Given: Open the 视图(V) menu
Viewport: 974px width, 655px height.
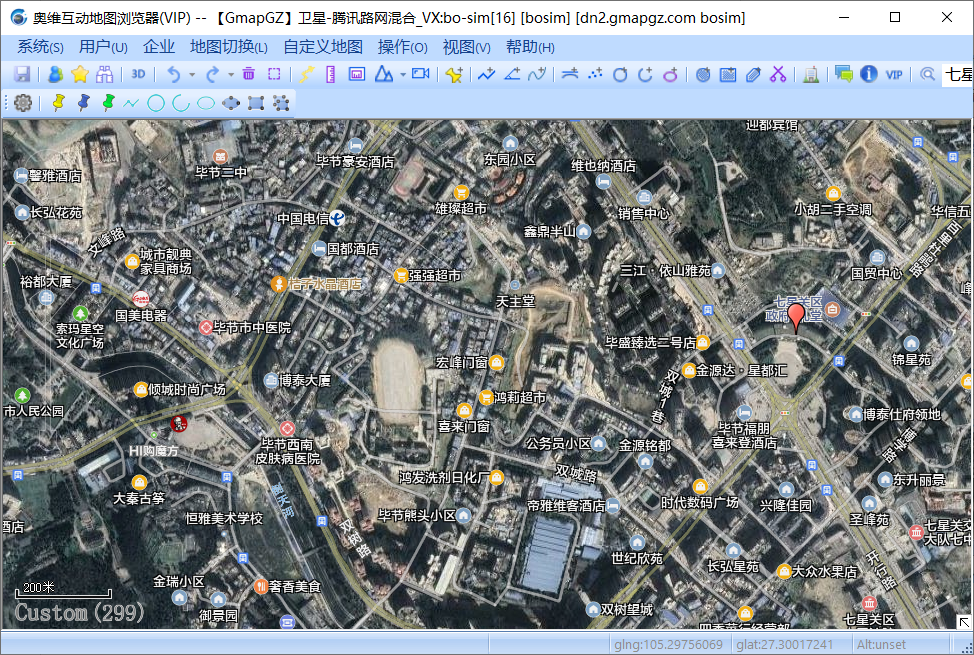Looking at the screenshot, I should click(x=467, y=47).
